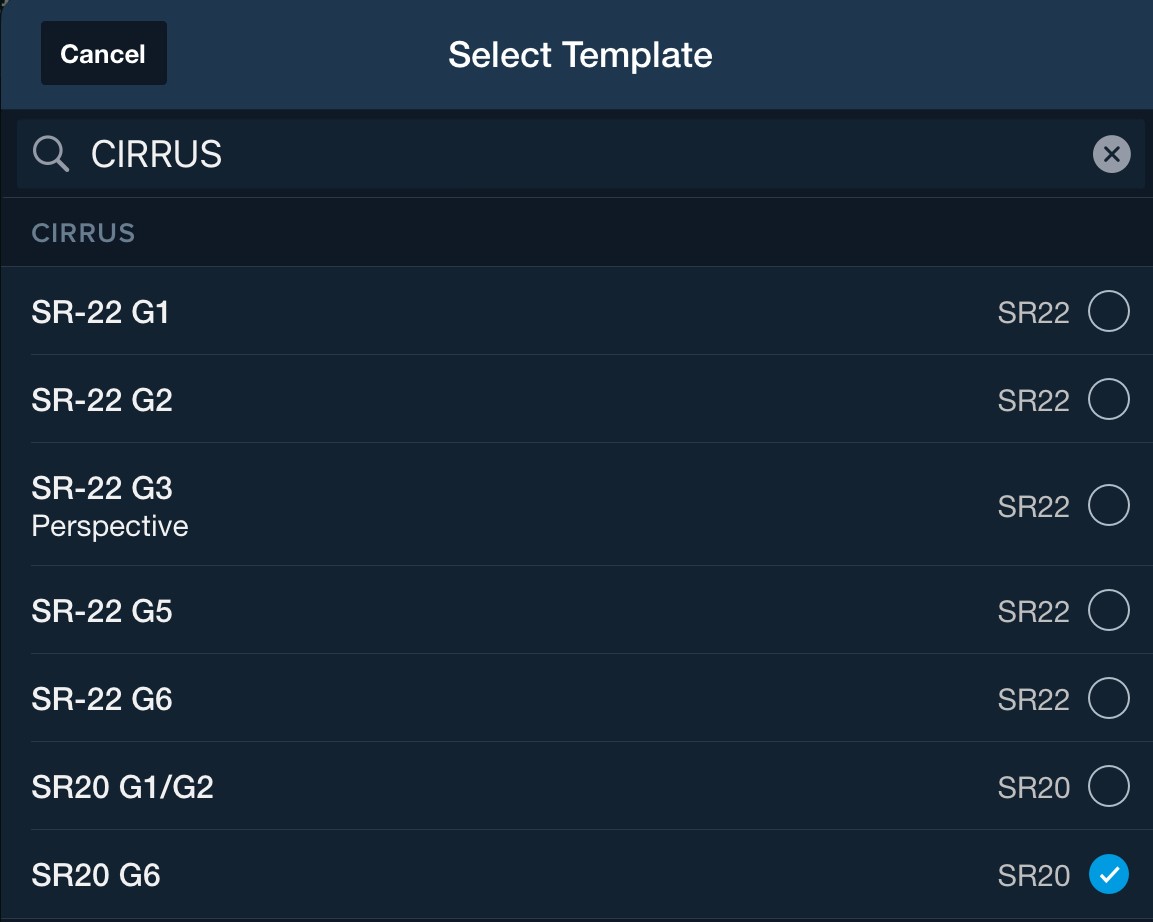The image size is (1153, 922).
Task: Clear the CIRRUS search text
Action: point(1111,154)
